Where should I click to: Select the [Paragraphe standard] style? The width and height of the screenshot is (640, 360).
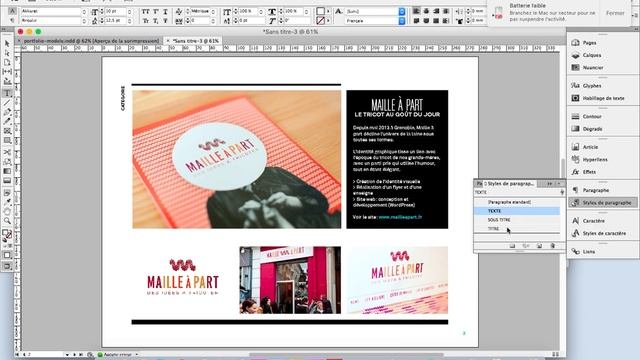click(517, 202)
